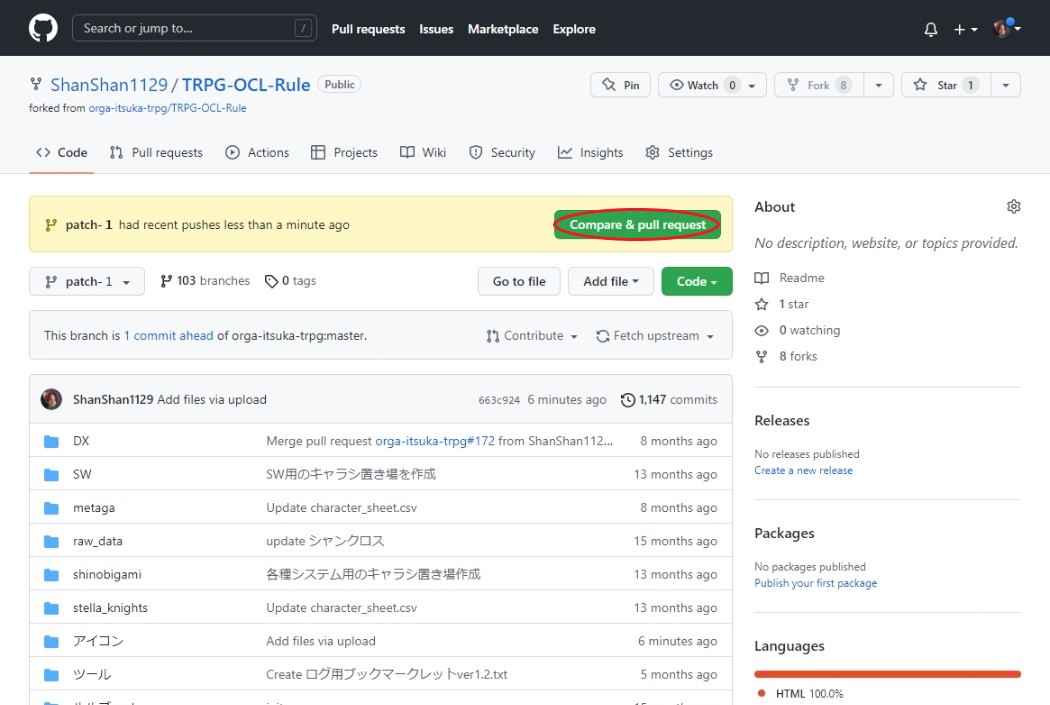
Task: Click Compare & pull request button
Action: 637,224
